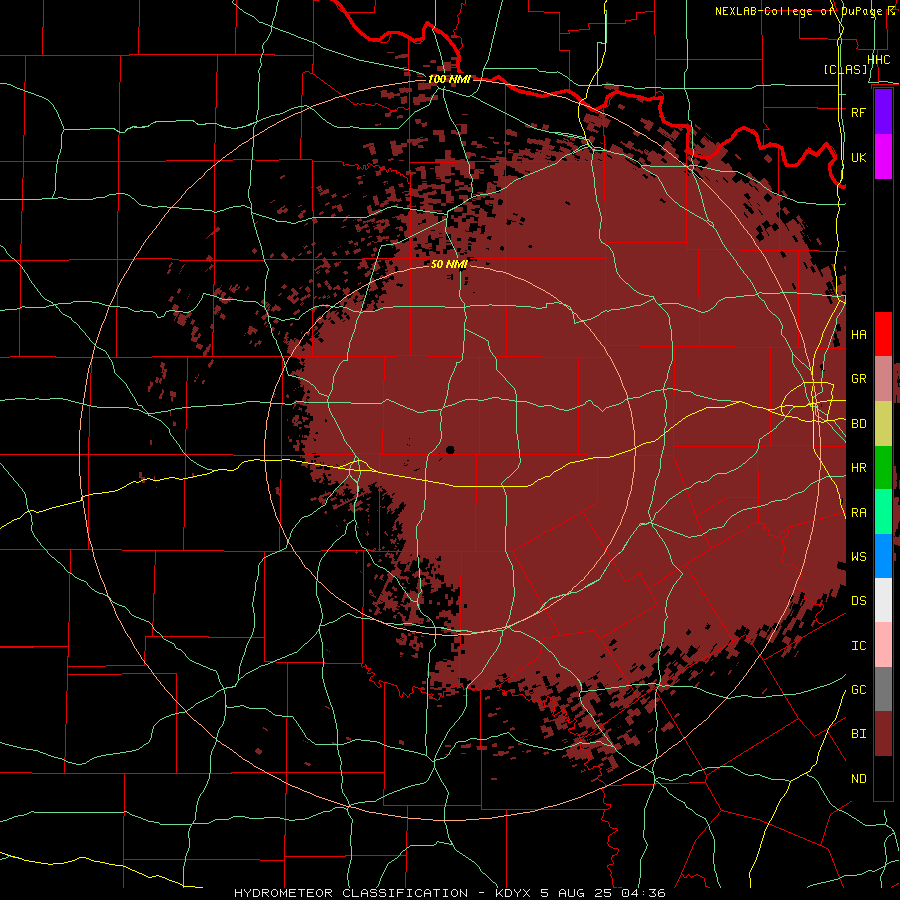Click the KDYX radar site identifier

coord(513,893)
